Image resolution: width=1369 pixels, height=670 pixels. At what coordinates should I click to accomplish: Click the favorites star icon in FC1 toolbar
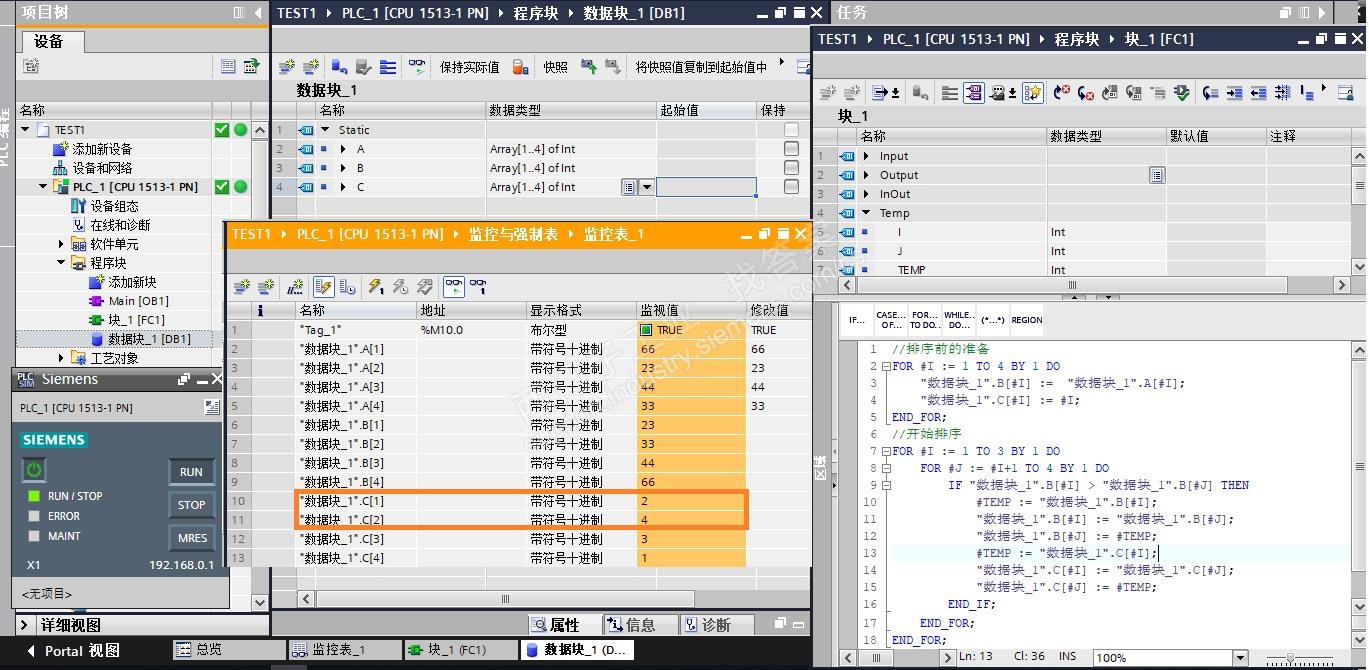coord(1033,93)
